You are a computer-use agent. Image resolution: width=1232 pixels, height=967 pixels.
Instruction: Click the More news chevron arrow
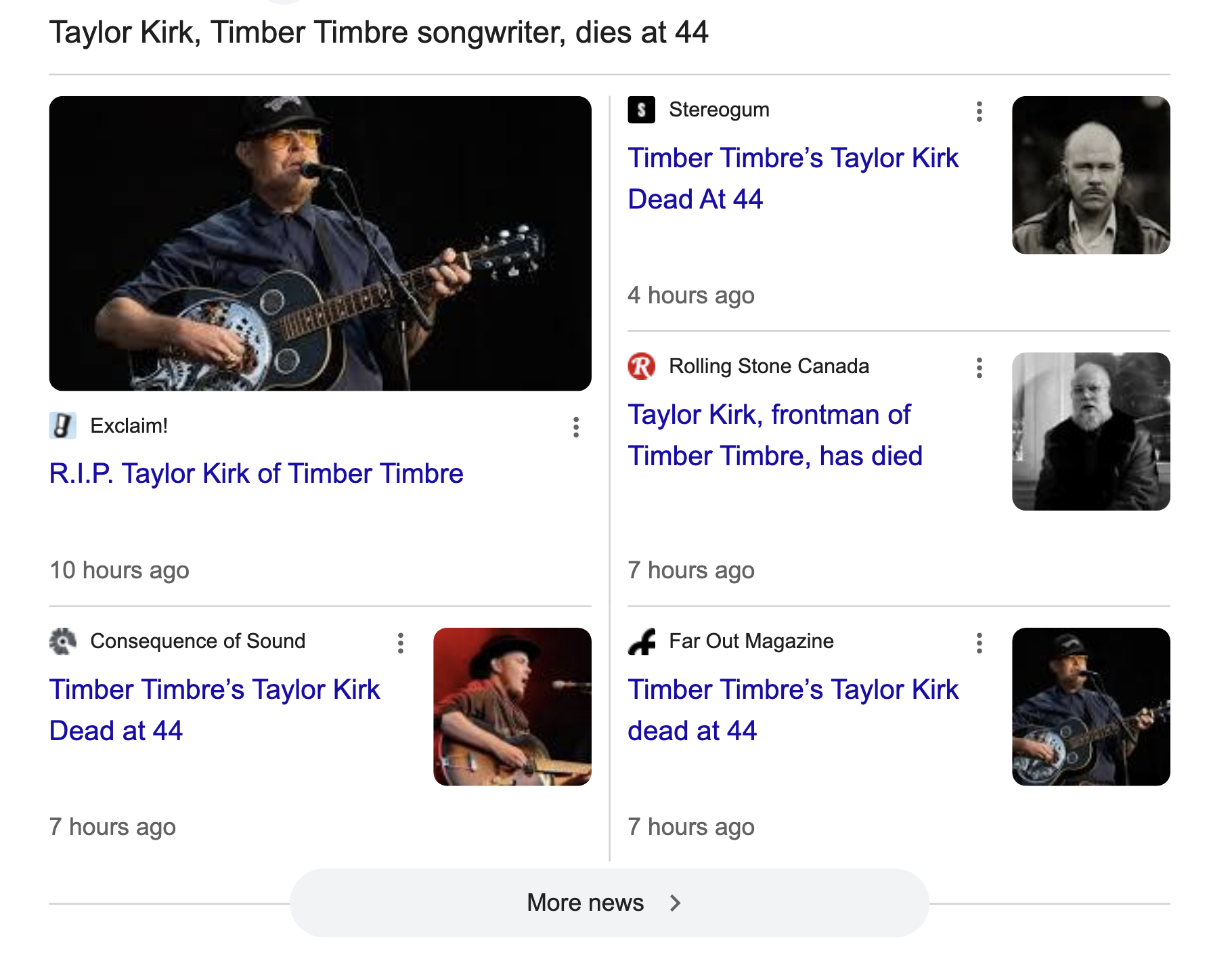click(x=675, y=903)
